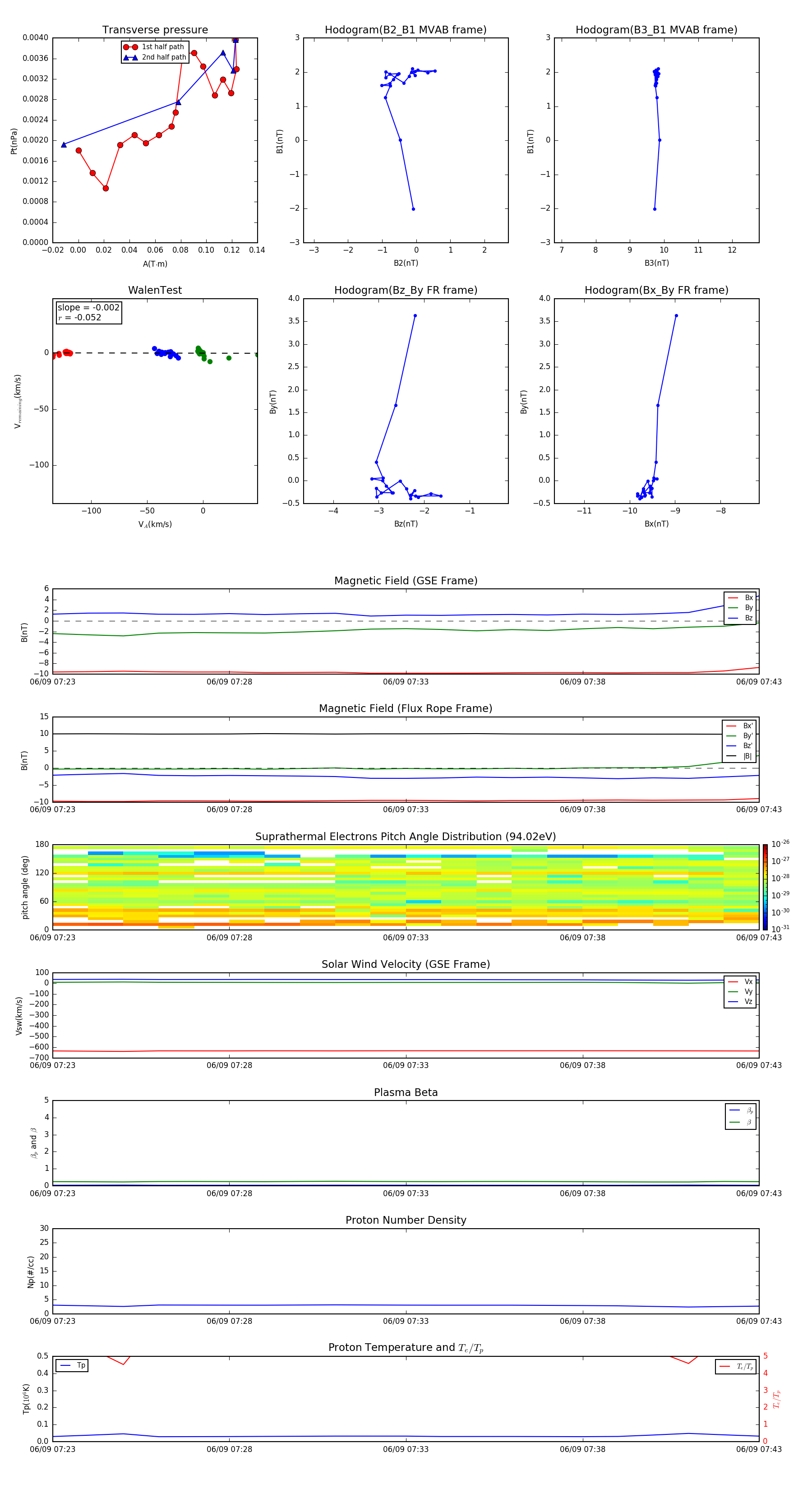Click the "WalenTest" plot title
The width and height of the screenshot is (812, 1489).
155,290
